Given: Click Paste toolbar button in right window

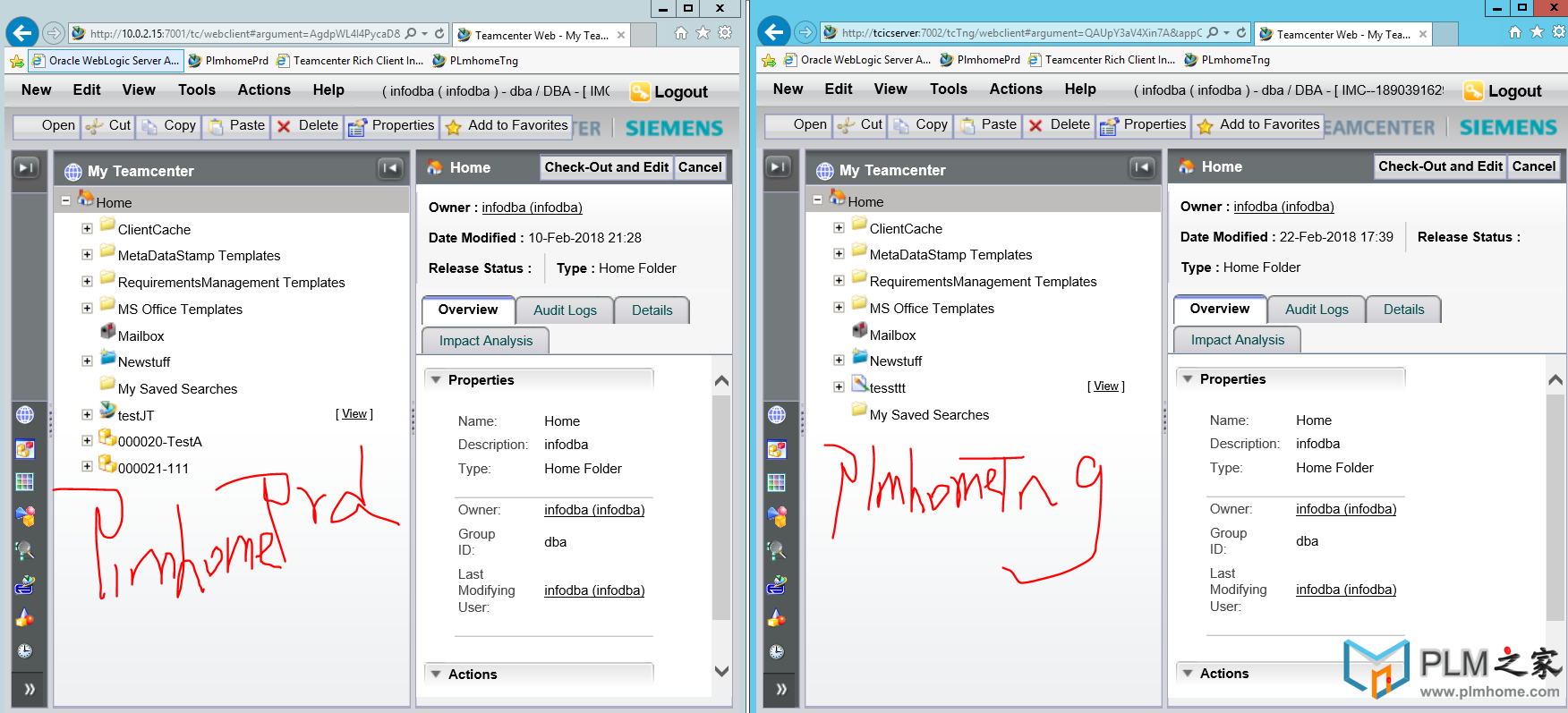Looking at the screenshot, I should [987, 125].
